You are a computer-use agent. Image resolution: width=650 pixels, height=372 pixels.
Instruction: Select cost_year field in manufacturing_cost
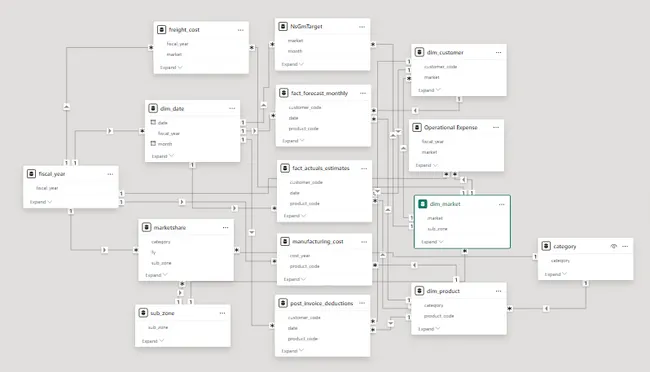tap(300, 255)
